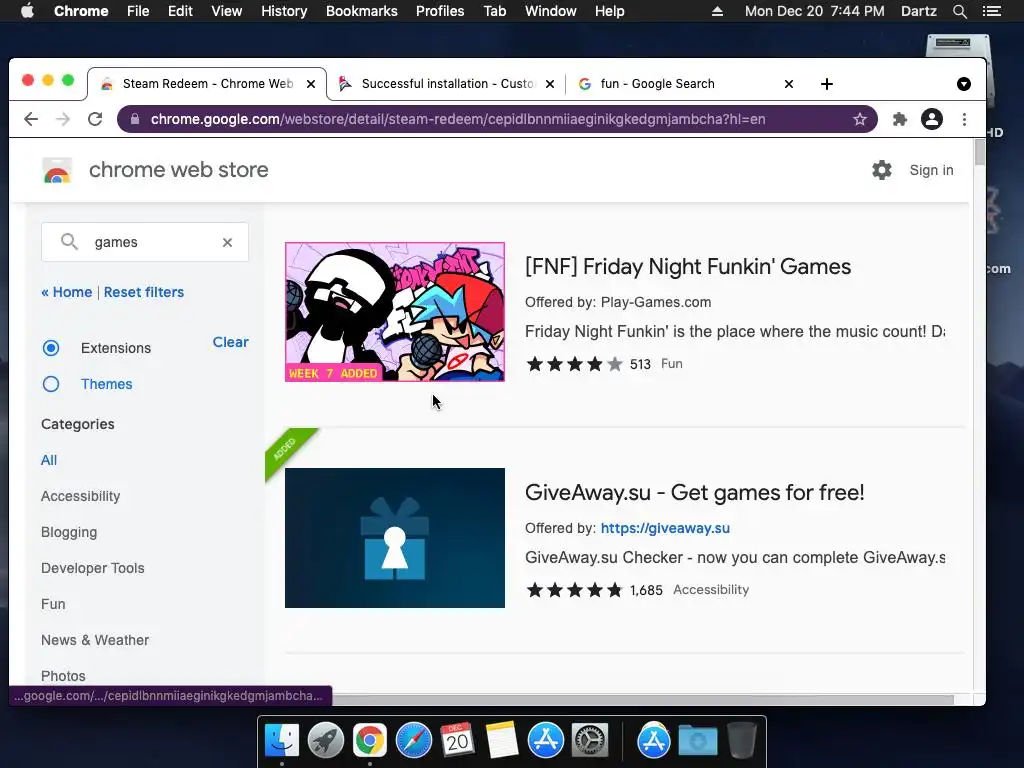Open the Profiles menu
This screenshot has height=768, width=1024.
coord(440,11)
